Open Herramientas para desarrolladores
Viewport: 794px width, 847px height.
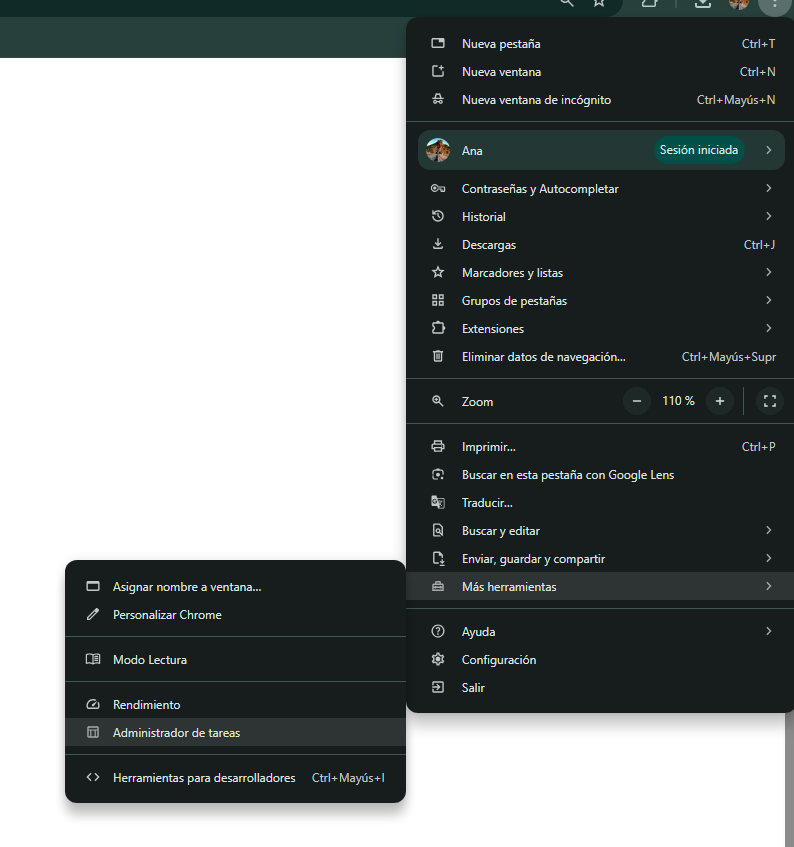(204, 778)
